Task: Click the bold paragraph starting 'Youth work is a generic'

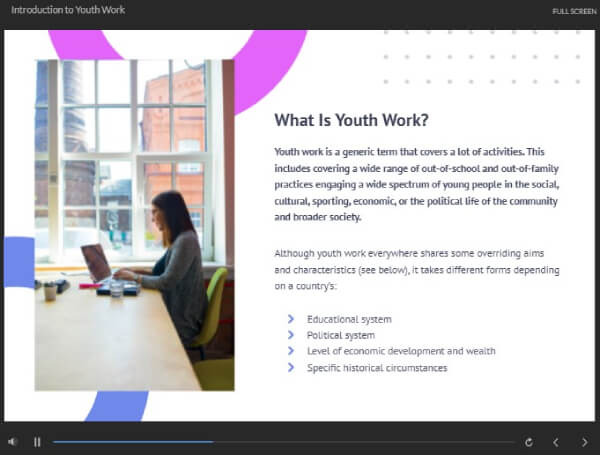Action: [417, 184]
